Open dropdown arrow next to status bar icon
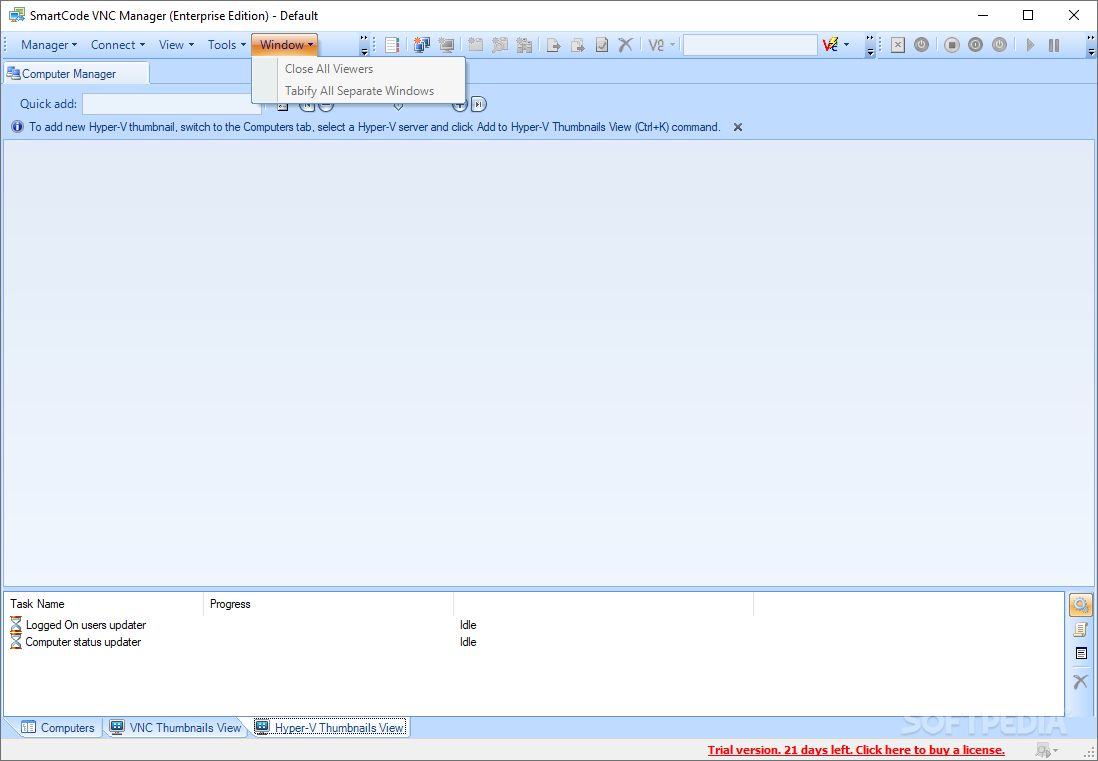Viewport: 1098px width, 761px height. tap(1056, 751)
